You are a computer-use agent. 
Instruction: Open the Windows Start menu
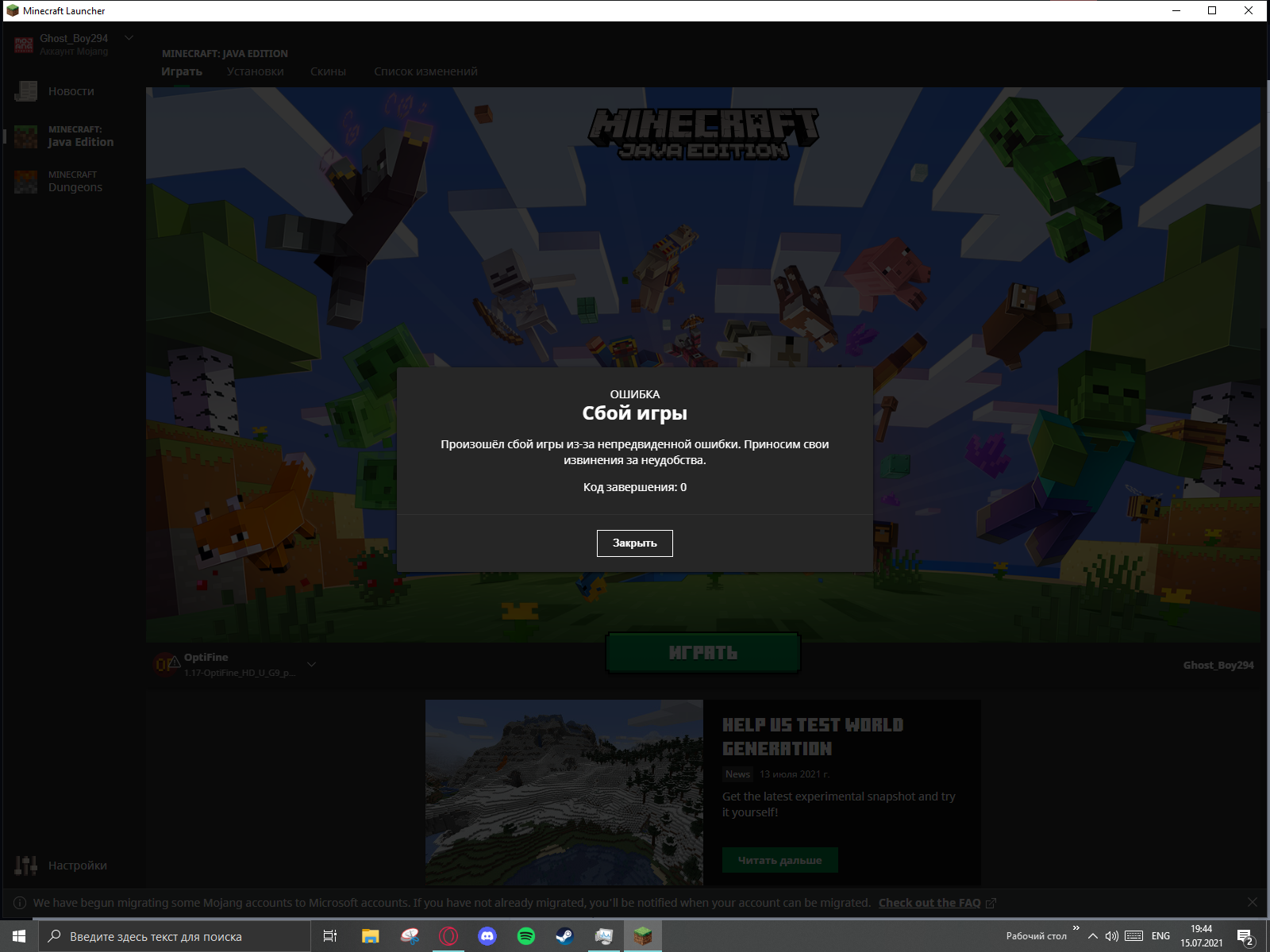point(19,936)
